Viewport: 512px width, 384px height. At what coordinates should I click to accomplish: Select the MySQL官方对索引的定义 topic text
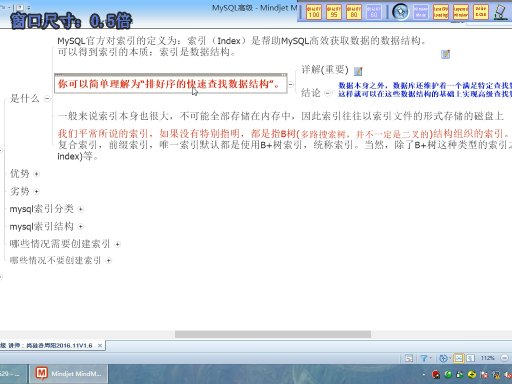coord(242,46)
